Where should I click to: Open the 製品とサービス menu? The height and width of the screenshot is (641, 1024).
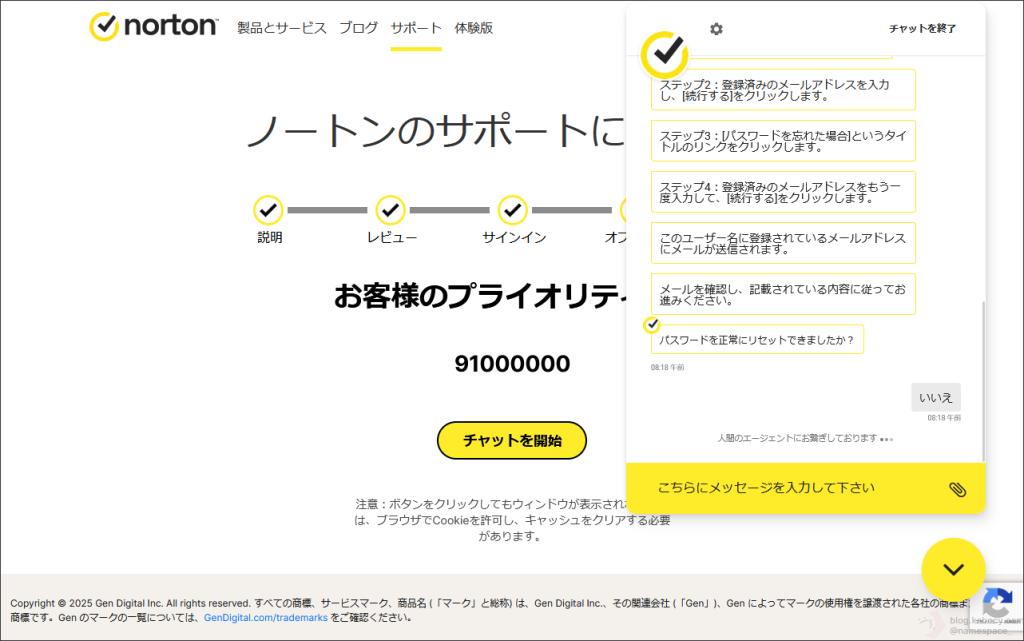click(282, 28)
